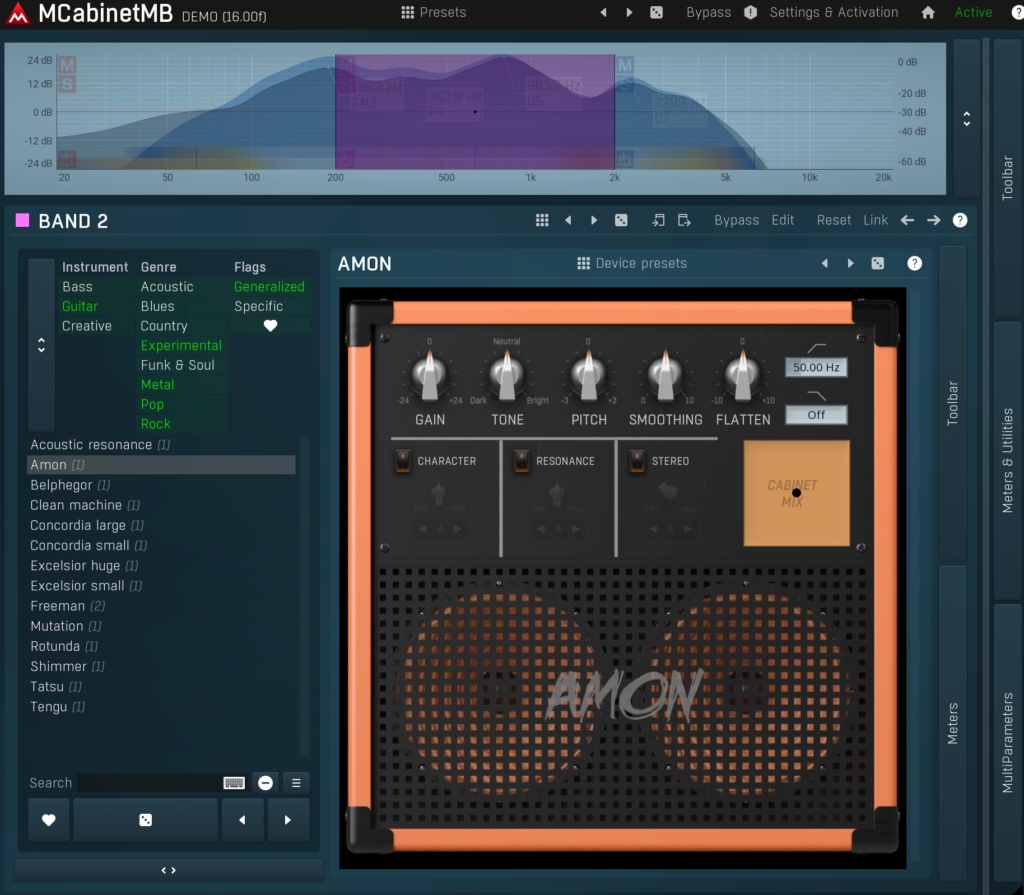This screenshot has height=895, width=1024.
Task: Click the GAIN knob
Action: coord(430,378)
